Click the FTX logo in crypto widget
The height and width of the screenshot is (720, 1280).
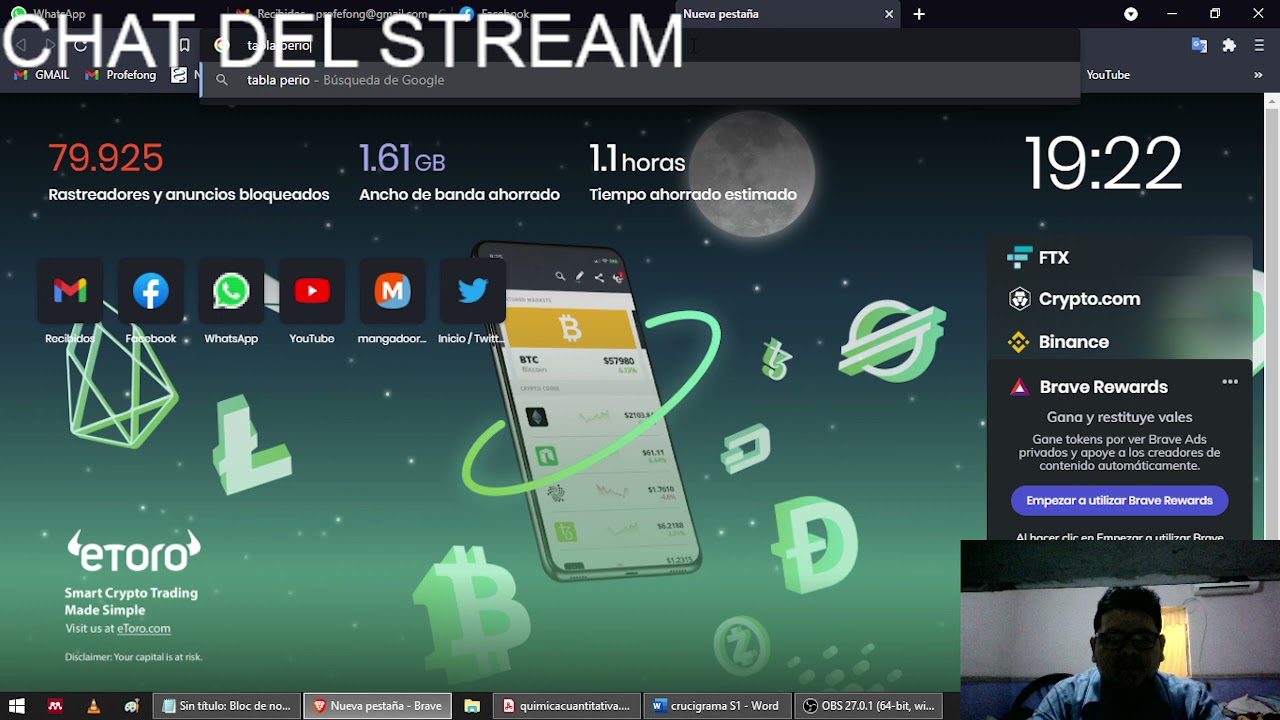point(1019,258)
